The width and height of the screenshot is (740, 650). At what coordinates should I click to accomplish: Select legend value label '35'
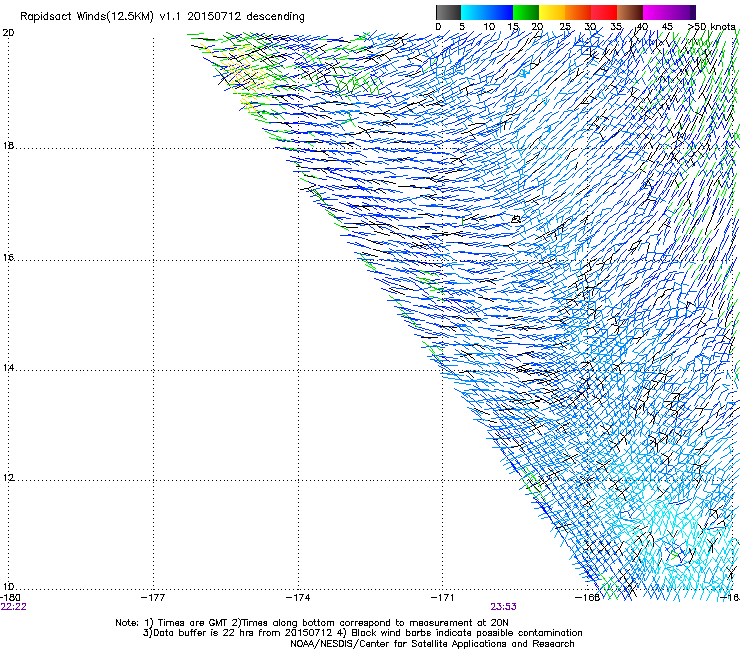[x=616, y=27]
